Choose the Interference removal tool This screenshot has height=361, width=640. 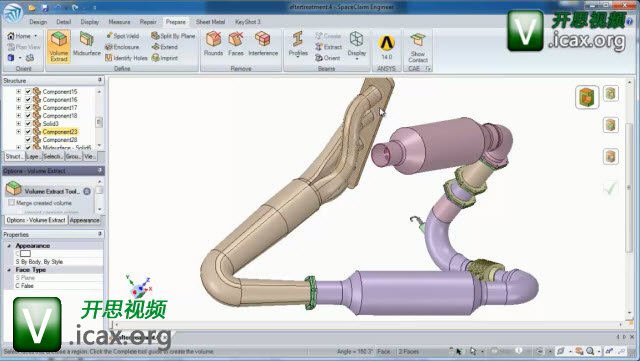[x=263, y=44]
